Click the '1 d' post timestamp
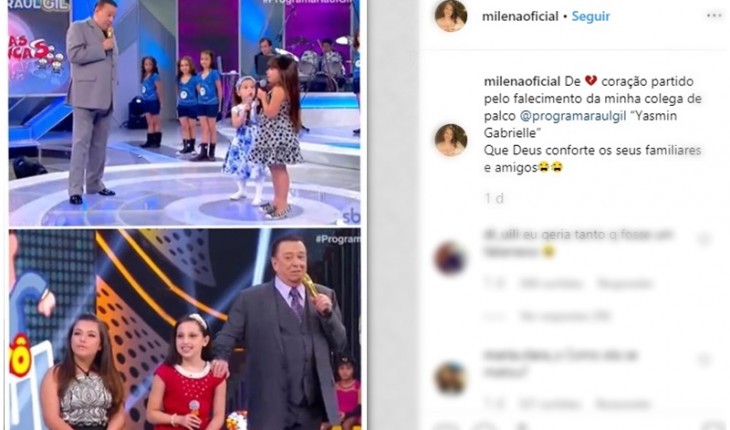The width and height of the screenshot is (730, 430). [494, 199]
